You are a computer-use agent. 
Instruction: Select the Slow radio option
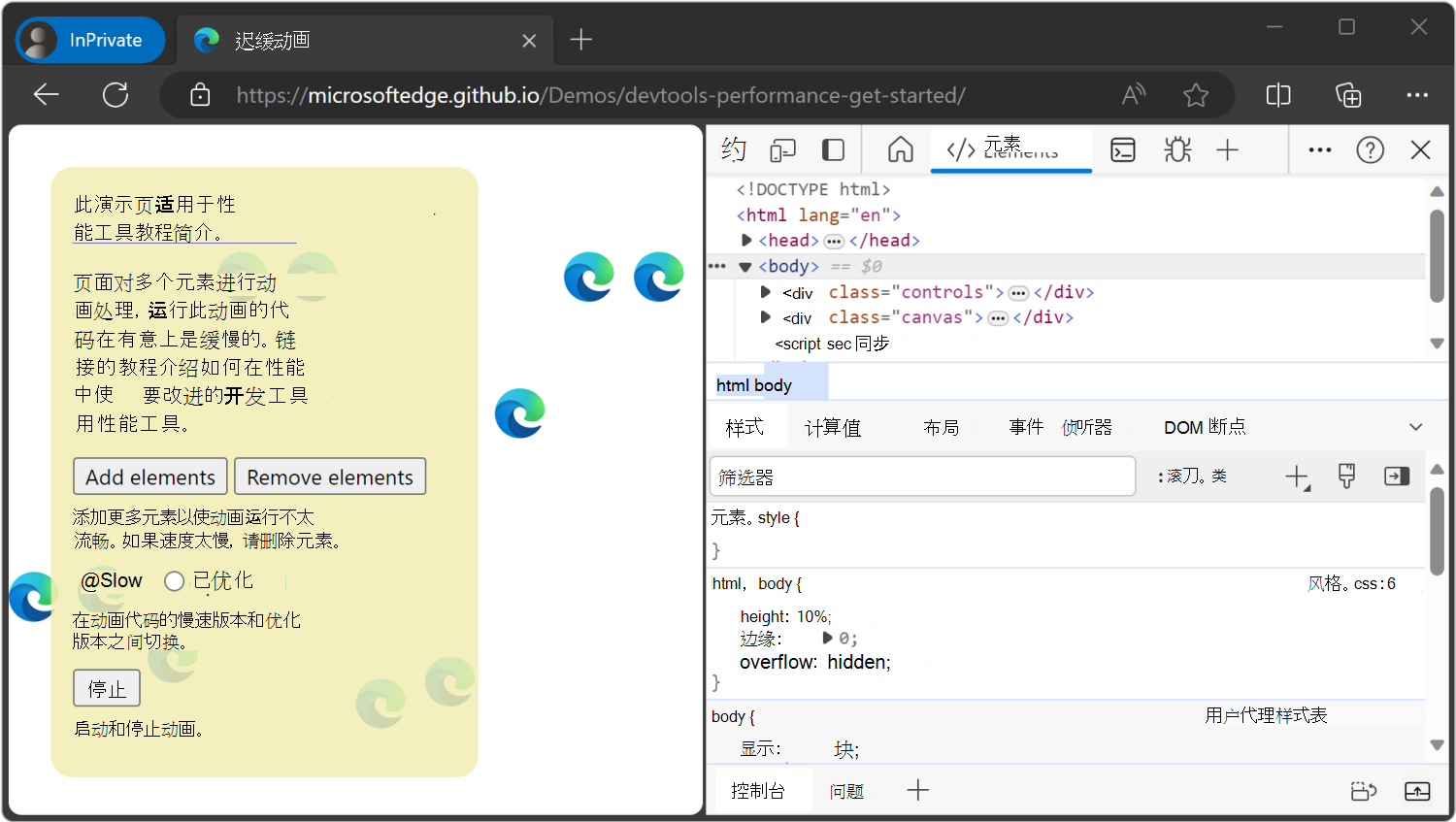point(111,580)
